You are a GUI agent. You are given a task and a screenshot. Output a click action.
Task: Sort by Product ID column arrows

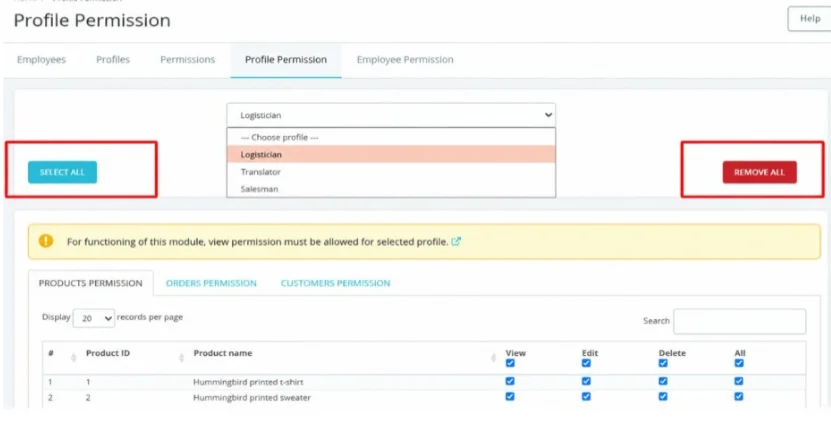181,358
